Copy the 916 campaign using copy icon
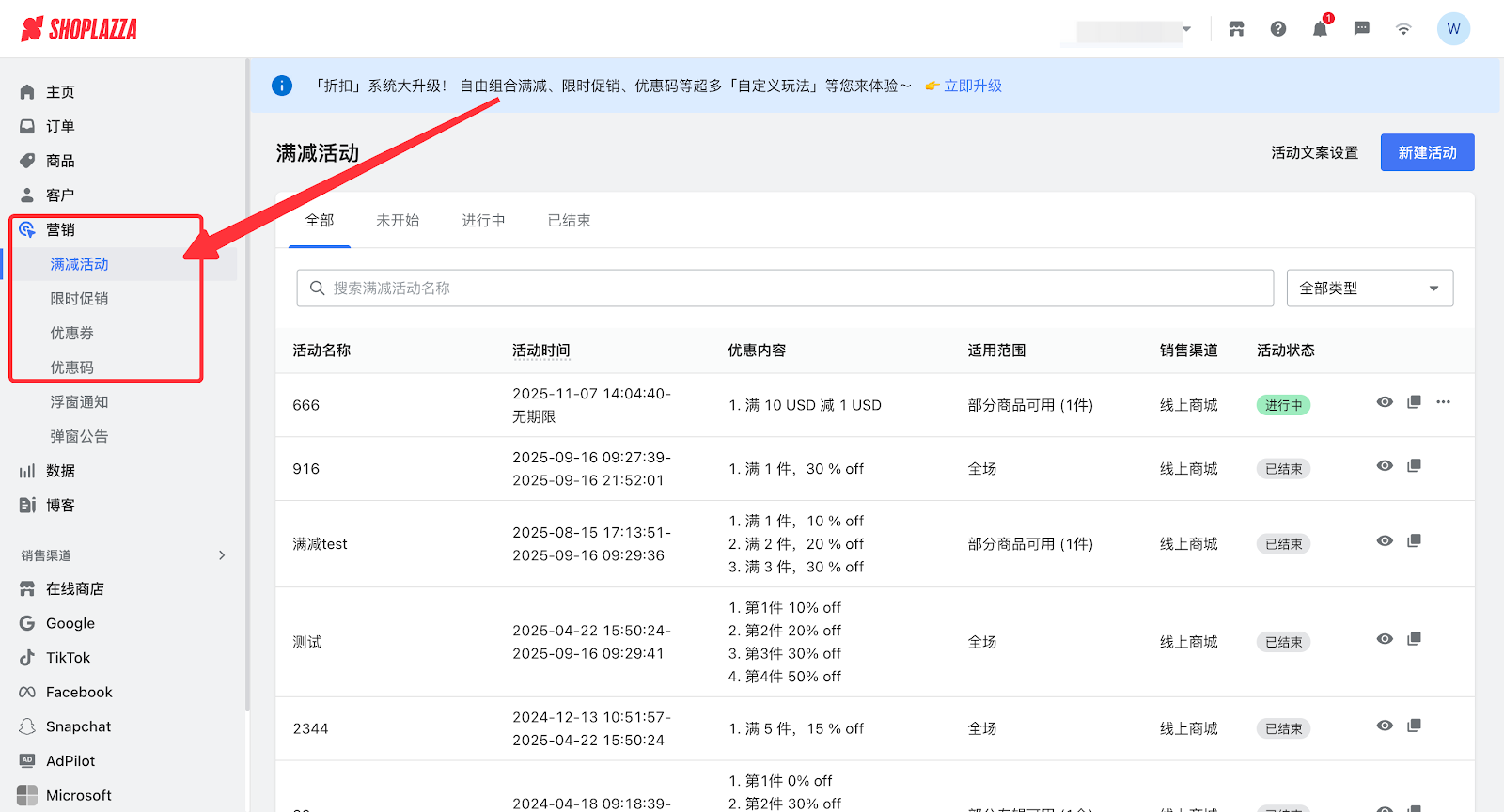1504x812 pixels. [x=1414, y=466]
